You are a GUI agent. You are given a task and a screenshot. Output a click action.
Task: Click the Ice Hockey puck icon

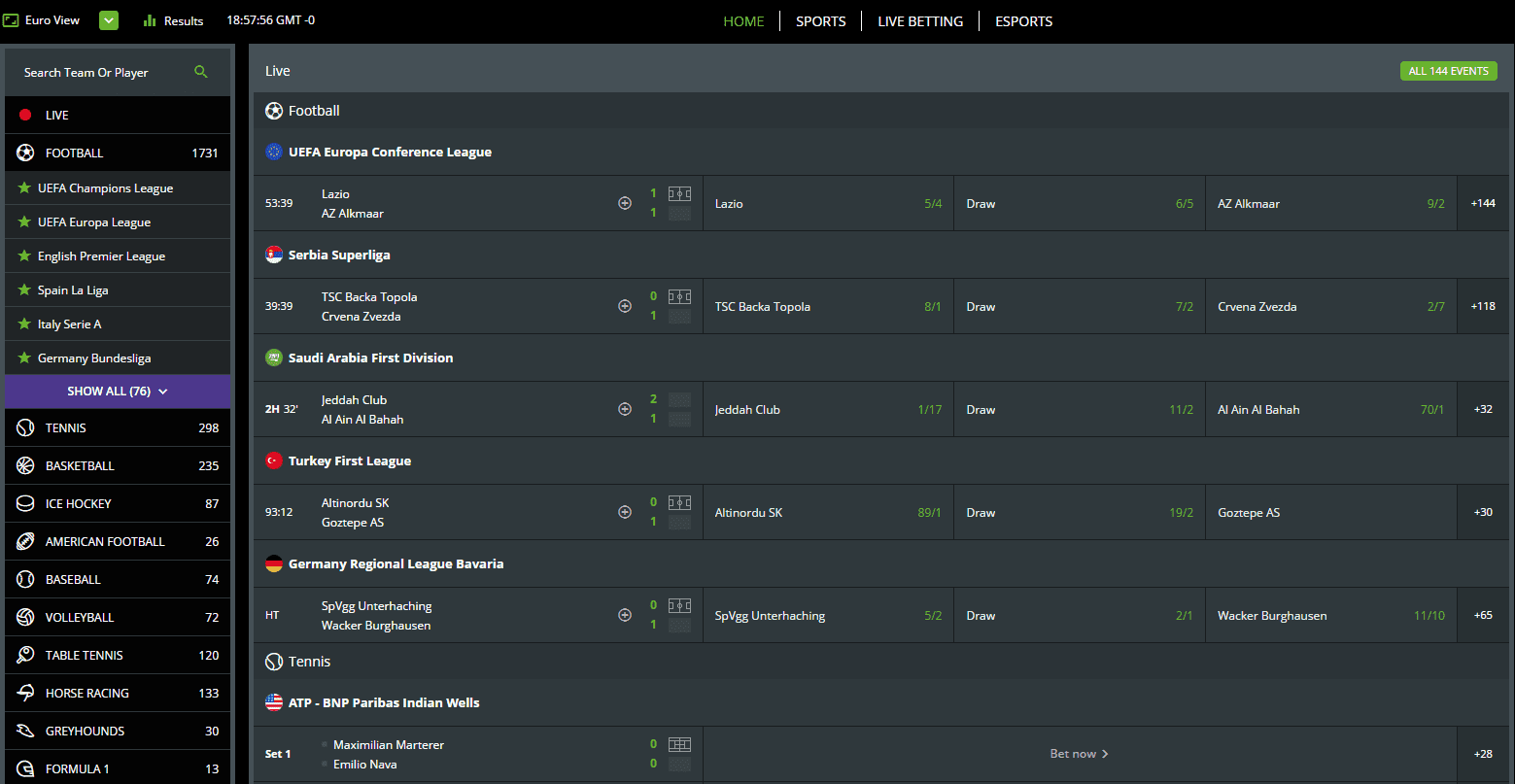pyautogui.click(x=25, y=503)
